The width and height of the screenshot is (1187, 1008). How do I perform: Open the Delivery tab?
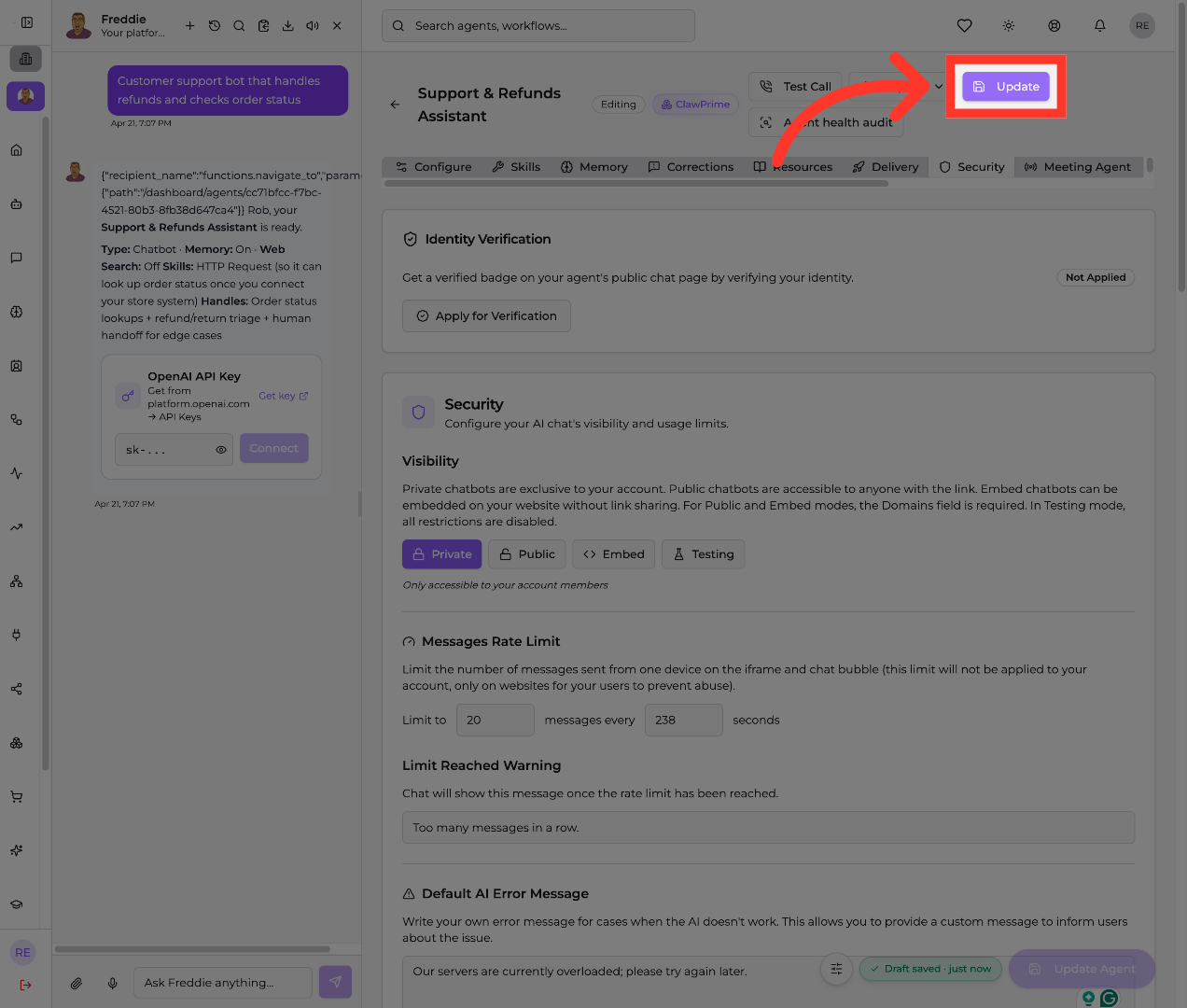[886, 167]
